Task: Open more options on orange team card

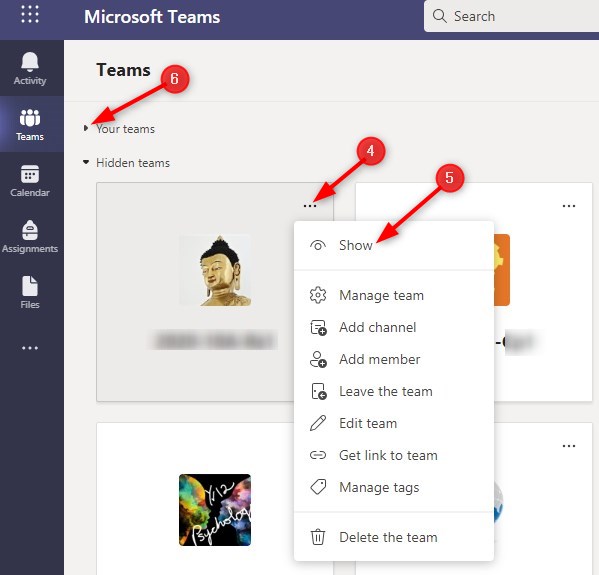Action: pos(569,206)
